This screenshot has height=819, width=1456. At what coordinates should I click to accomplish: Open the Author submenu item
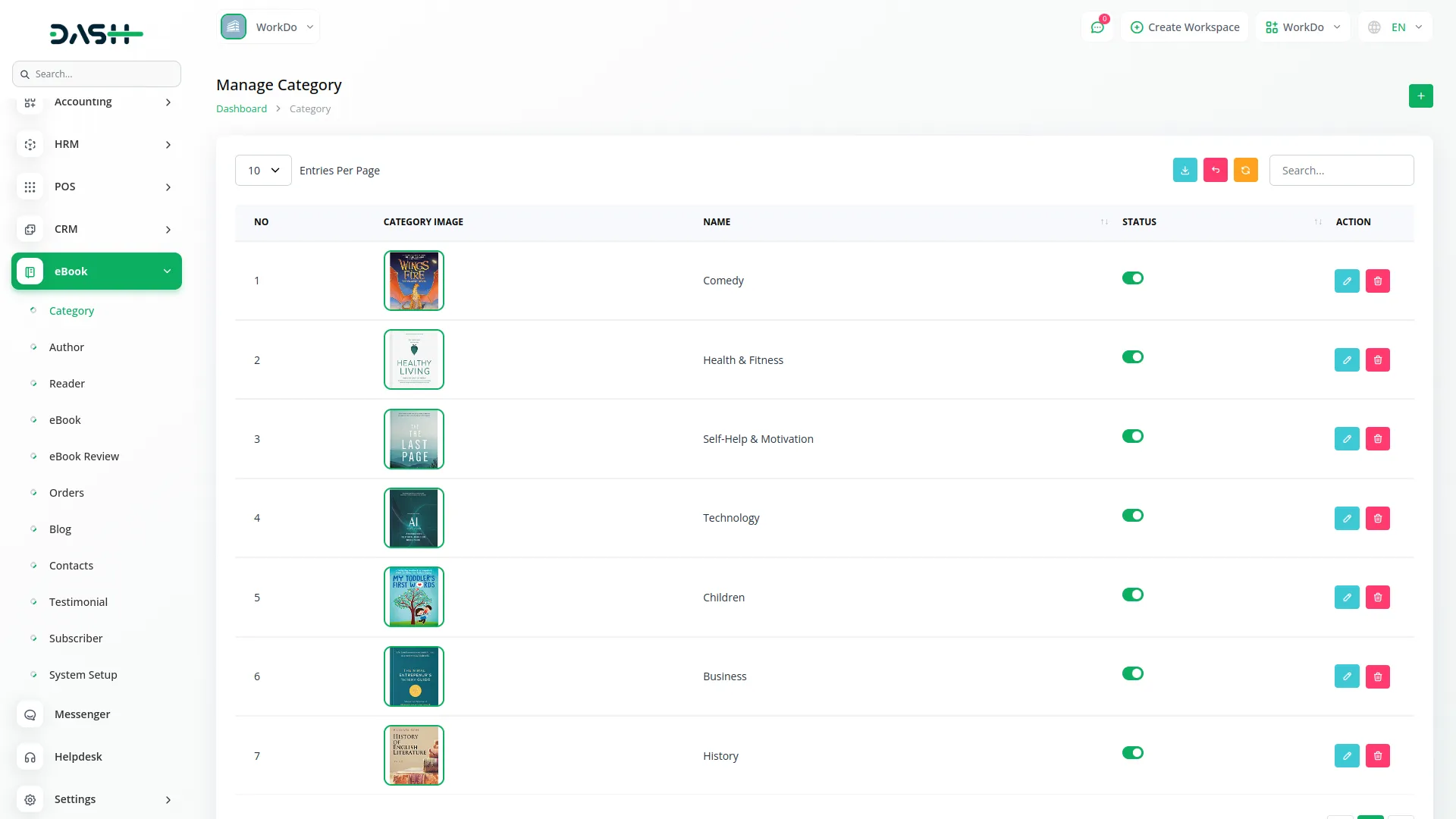(x=67, y=347)
